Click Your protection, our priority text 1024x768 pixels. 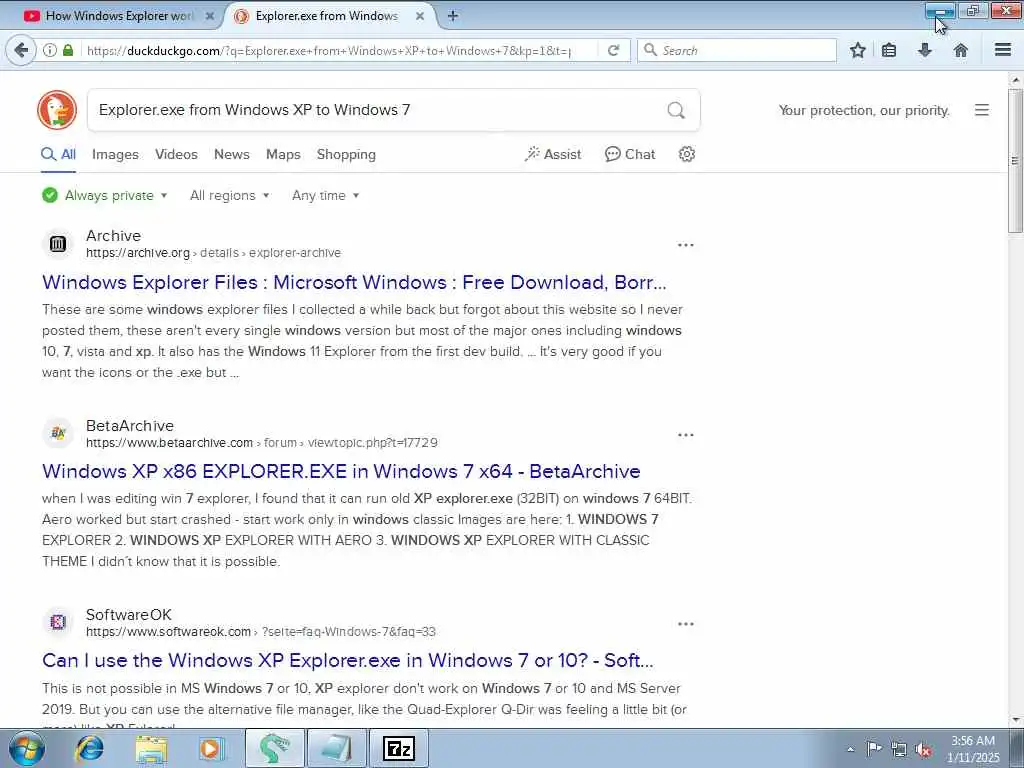pyautogui.click(x=863, y=110)
